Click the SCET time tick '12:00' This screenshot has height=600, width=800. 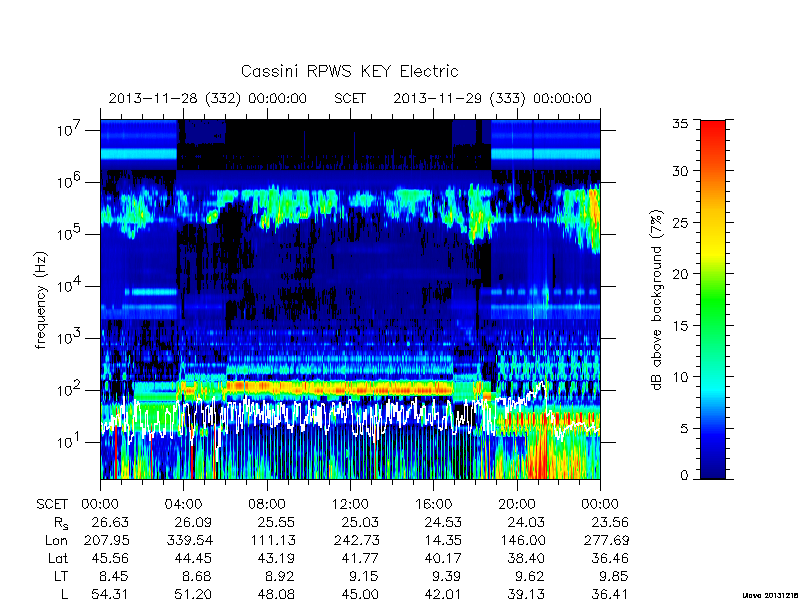(x=350, y=504)
